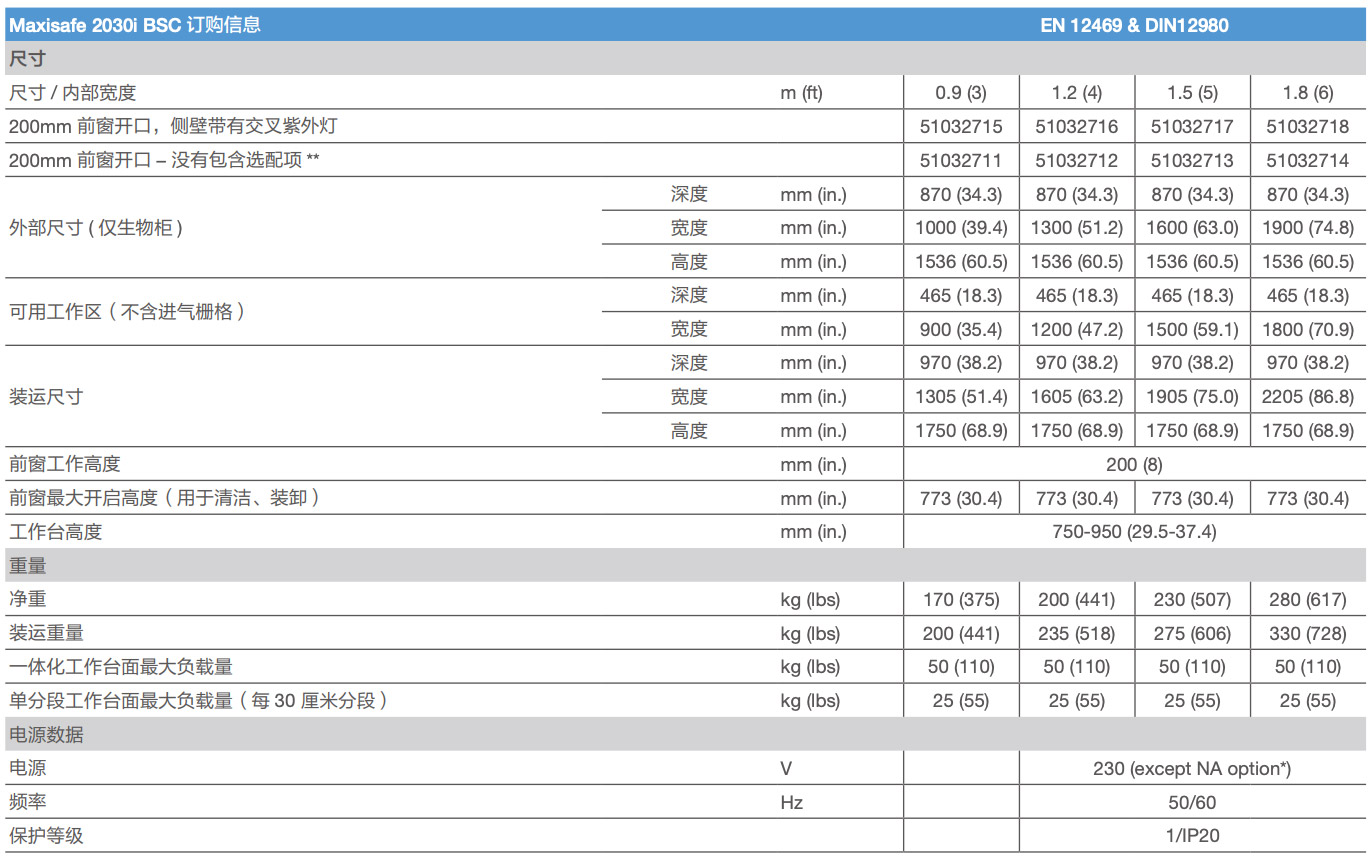The image size is (1372, 860).
Task: Click order number 51032711
Action: pyautogui.click(x=961, y=161)
